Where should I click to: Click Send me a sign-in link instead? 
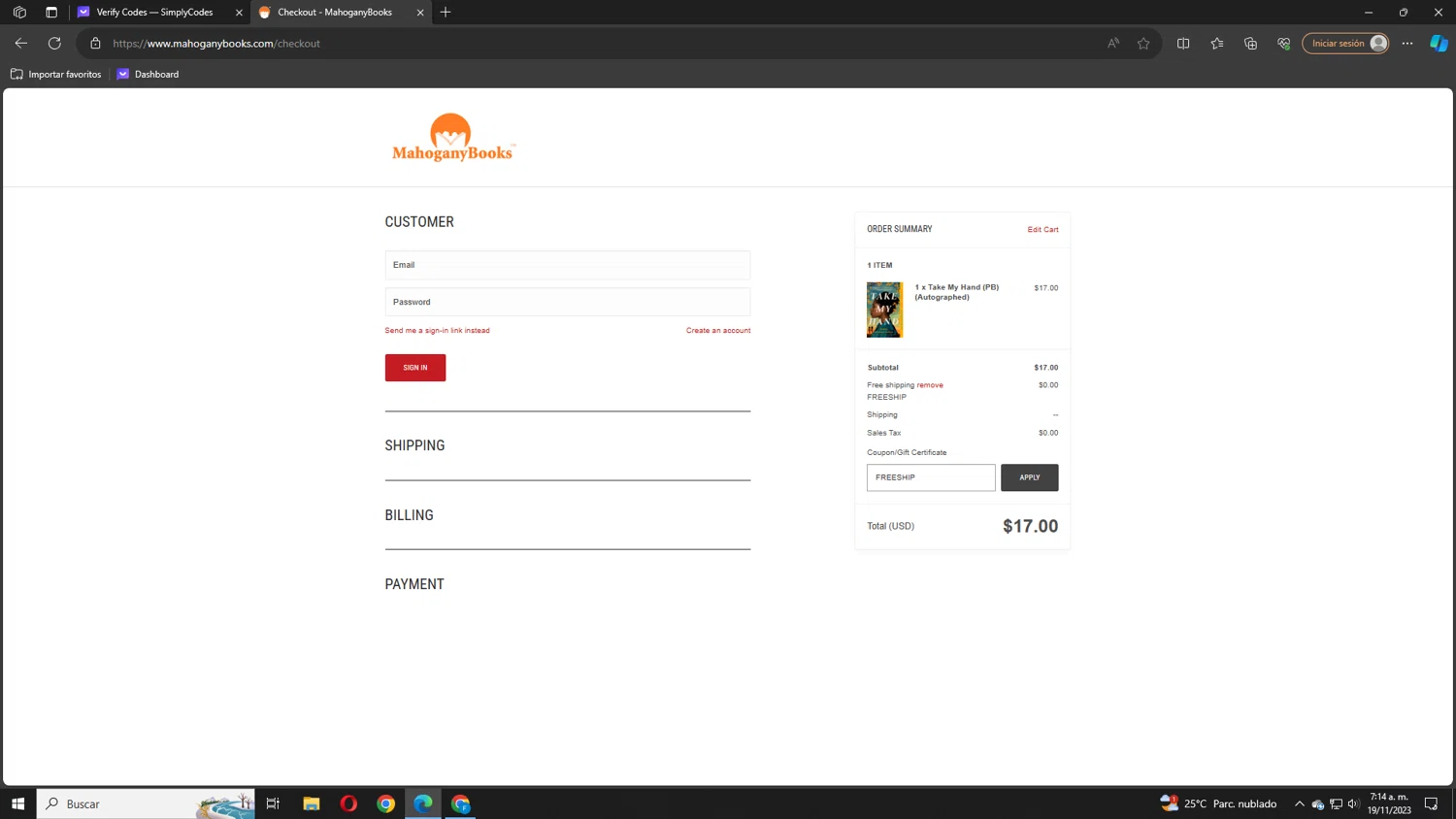(x=437, y=330)
